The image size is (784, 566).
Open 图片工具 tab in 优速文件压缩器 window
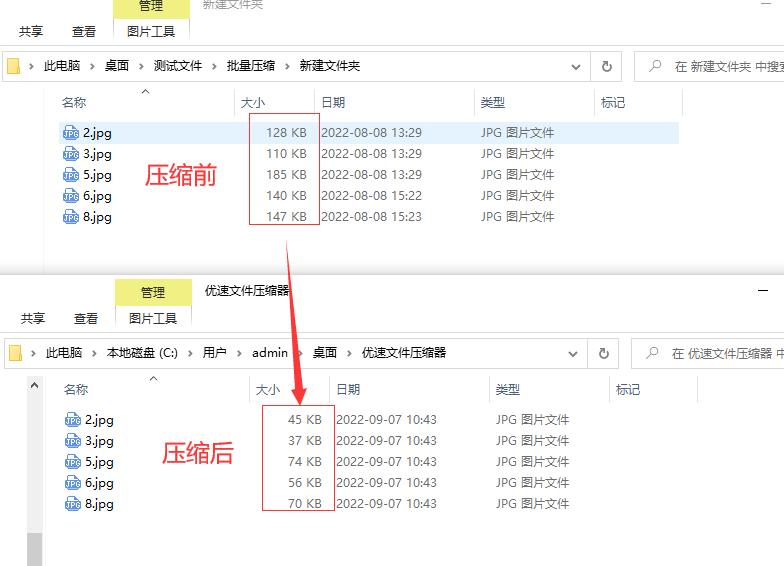coord(153,318)
